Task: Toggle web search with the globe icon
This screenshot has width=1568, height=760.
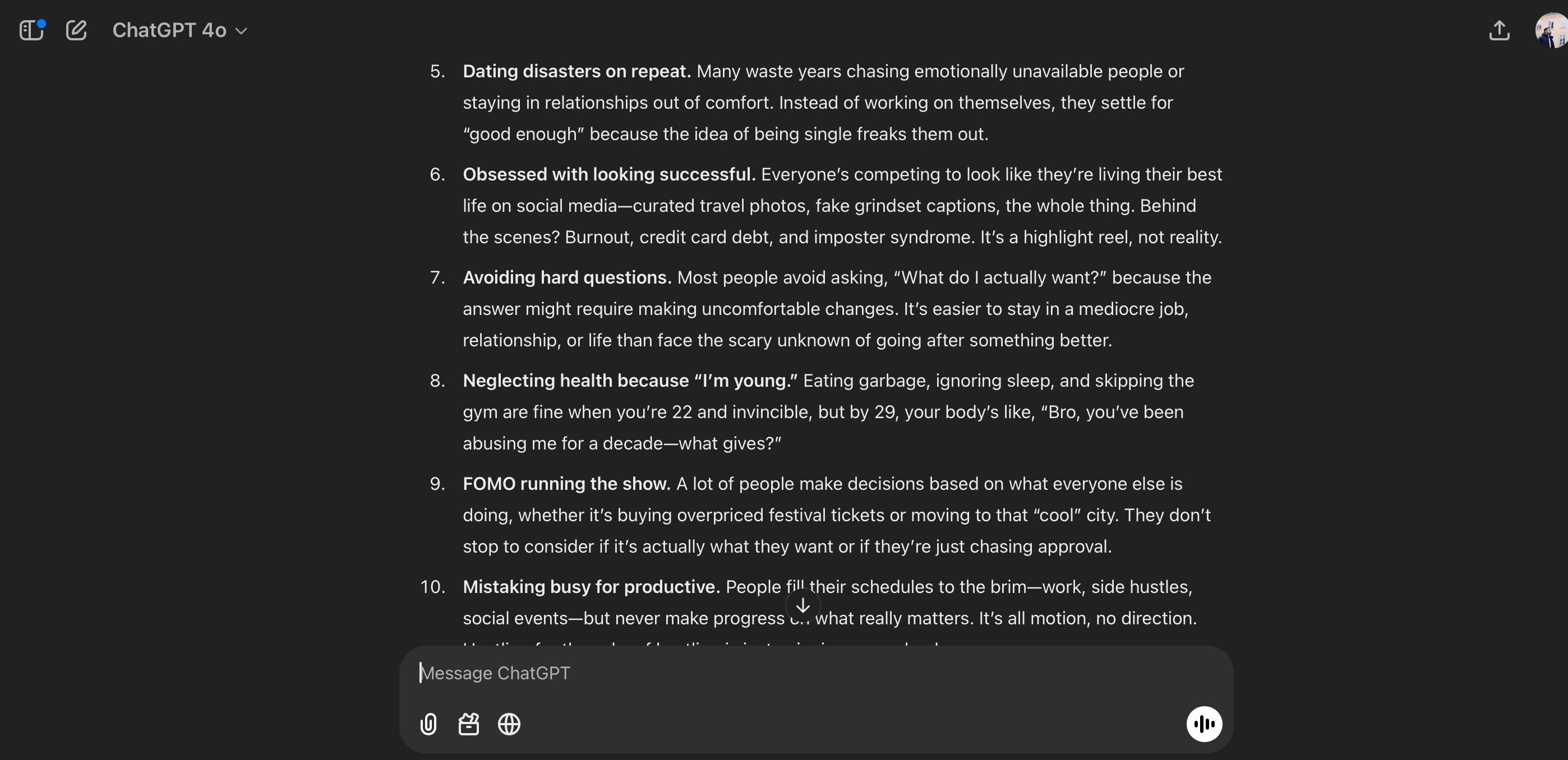Action: click(509, 724)
